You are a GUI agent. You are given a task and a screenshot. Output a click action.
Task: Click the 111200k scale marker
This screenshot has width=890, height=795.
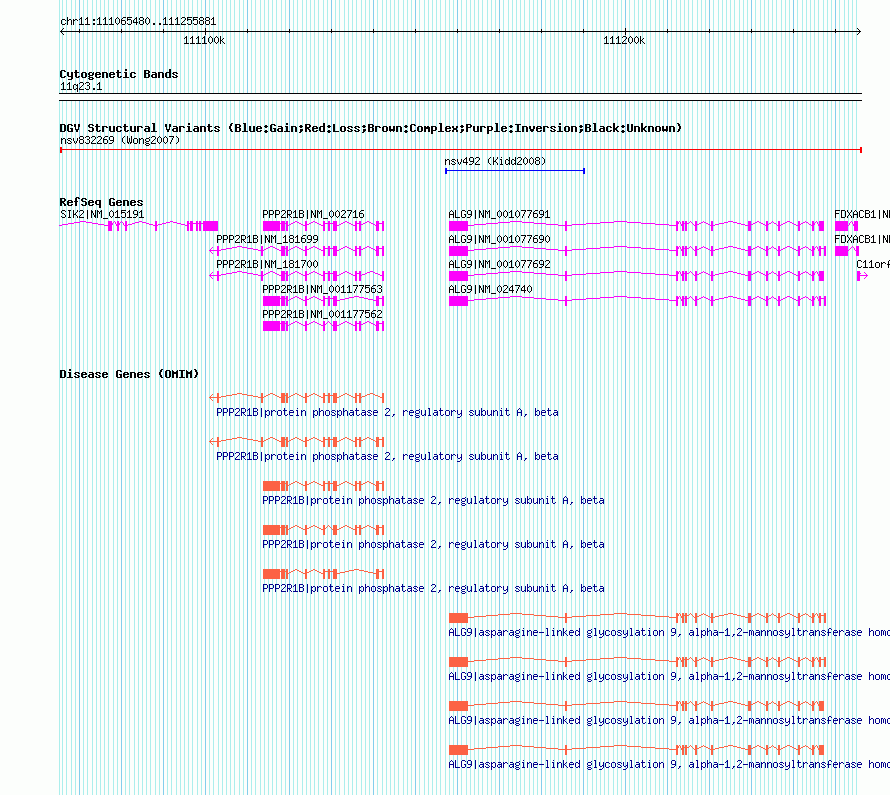coord(624,40)
